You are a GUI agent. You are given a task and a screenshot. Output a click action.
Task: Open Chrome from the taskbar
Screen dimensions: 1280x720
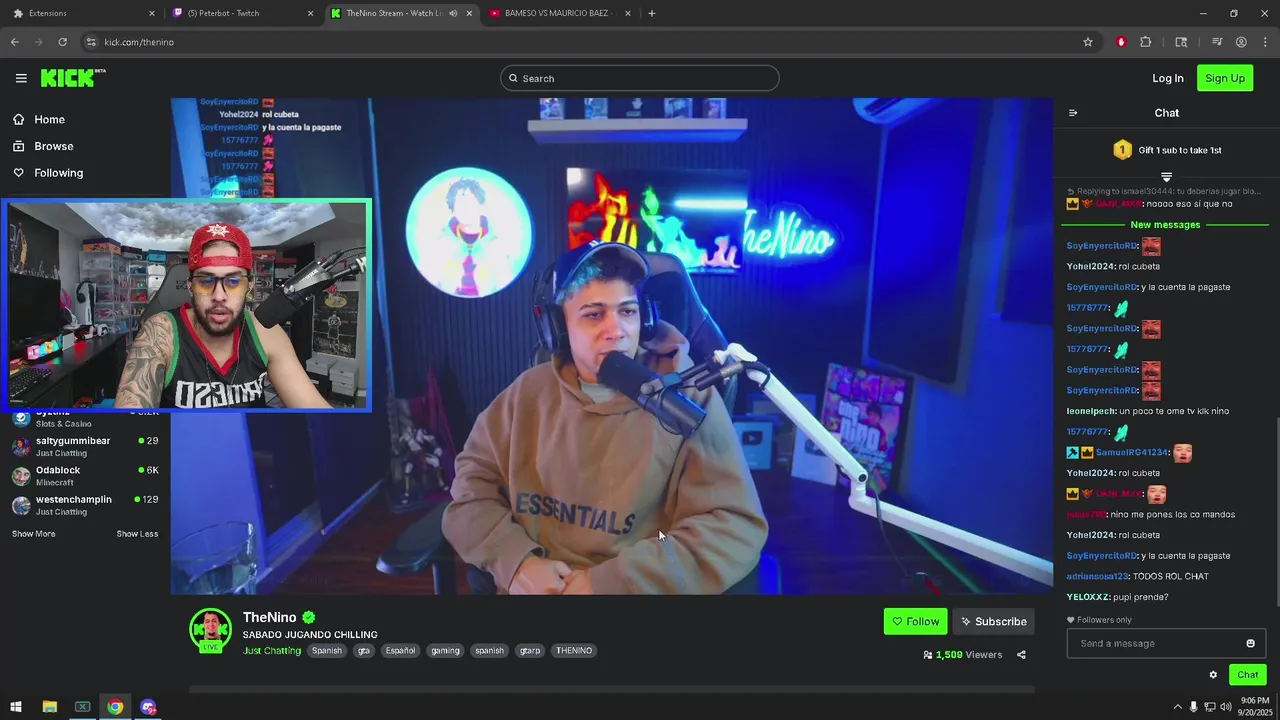pyautogui.click(x=115, y=707)
